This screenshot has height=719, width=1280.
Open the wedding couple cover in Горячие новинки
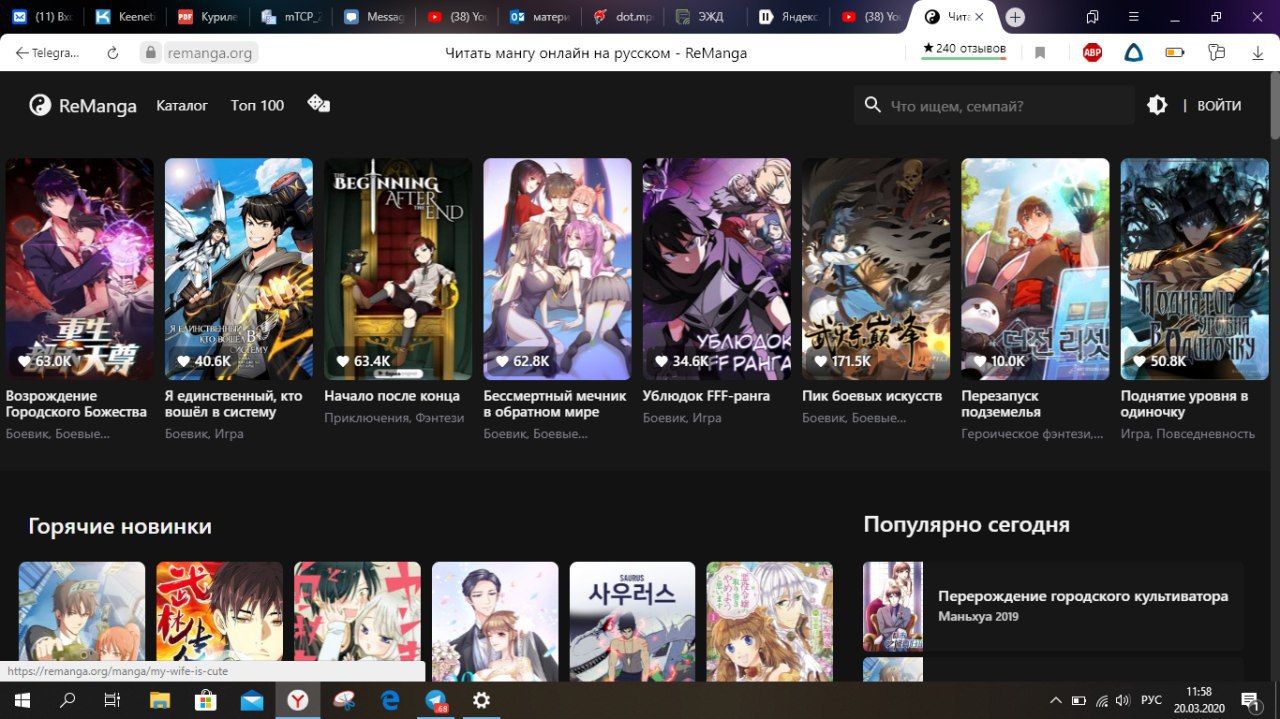(495, 622)
